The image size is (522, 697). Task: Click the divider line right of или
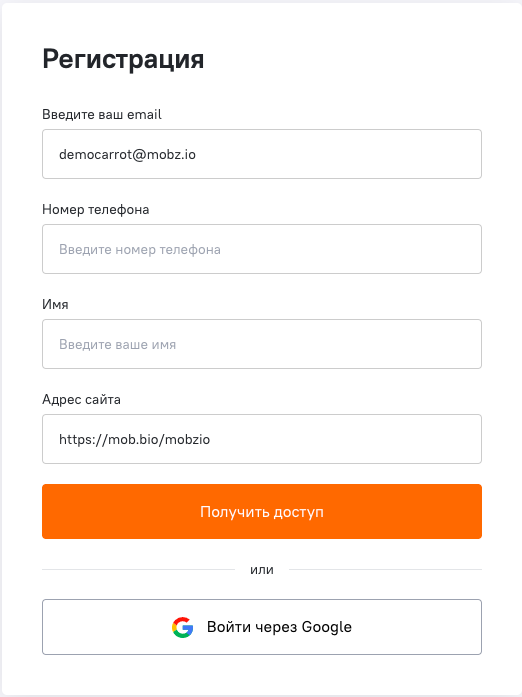pos(385,569)
